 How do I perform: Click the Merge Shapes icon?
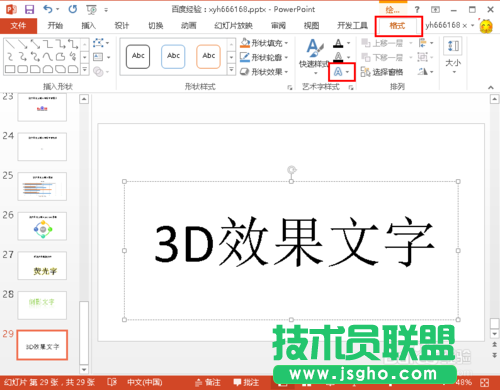pos(98,71)
